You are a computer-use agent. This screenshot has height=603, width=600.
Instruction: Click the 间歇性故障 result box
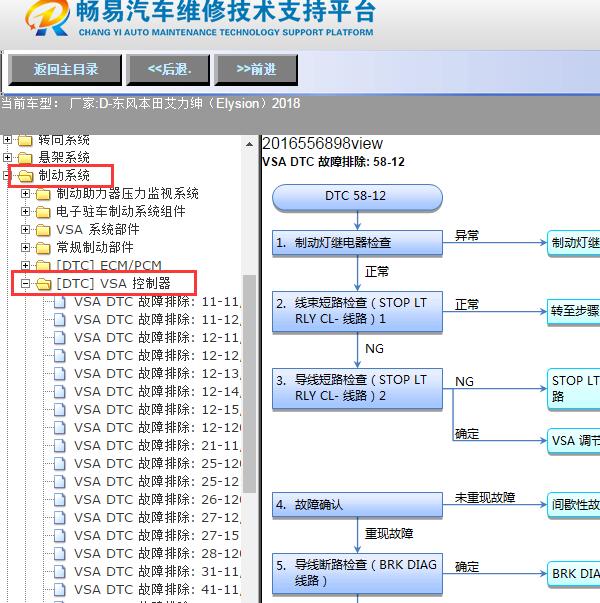573,505
